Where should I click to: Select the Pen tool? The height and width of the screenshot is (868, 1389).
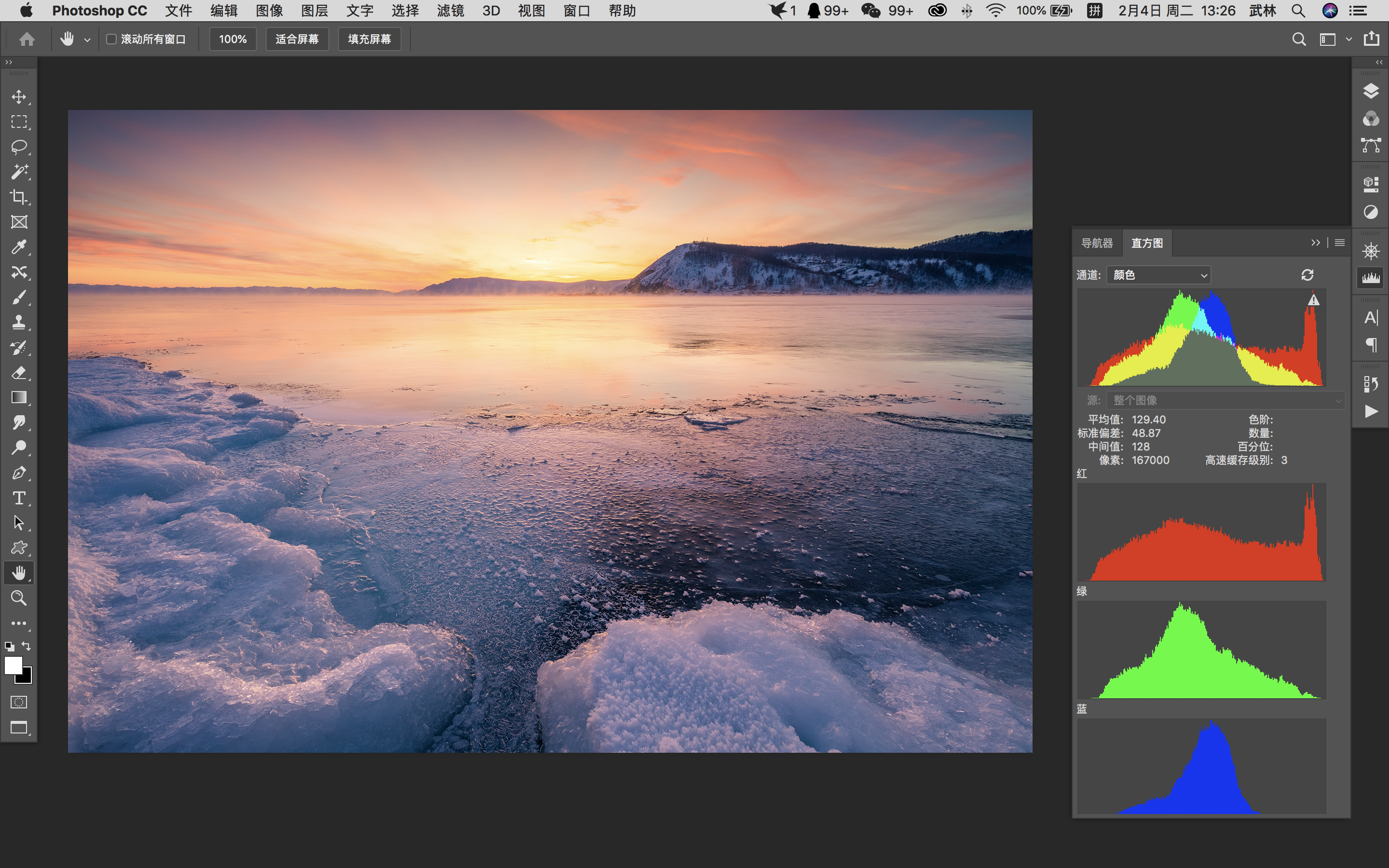point(19,473)
